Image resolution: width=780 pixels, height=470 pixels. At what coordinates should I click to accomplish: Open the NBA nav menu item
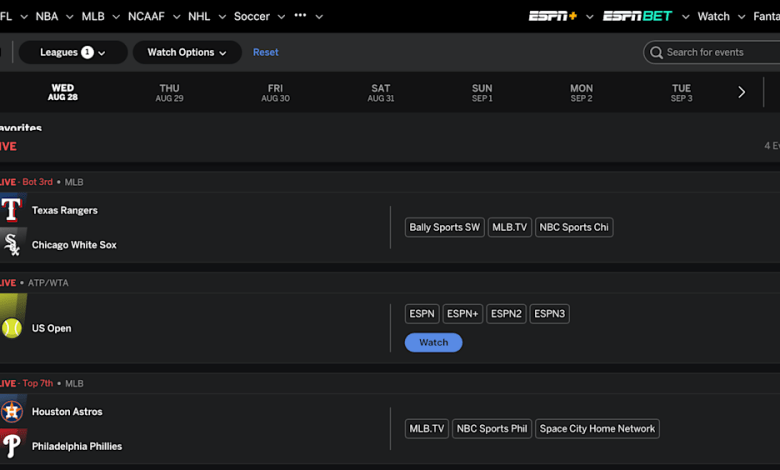pos(47,16)
